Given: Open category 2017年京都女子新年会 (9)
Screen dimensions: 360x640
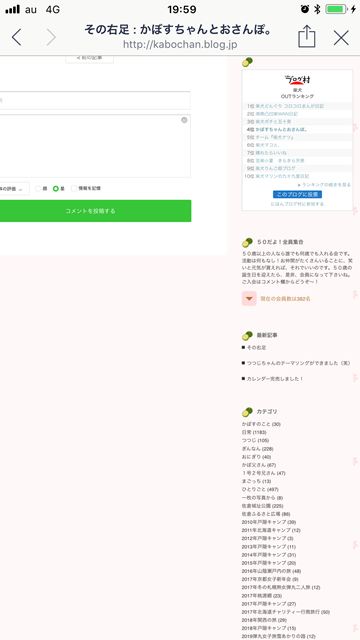Looking at the screenshot, I should pyautogui.click(x=270, y=579).
